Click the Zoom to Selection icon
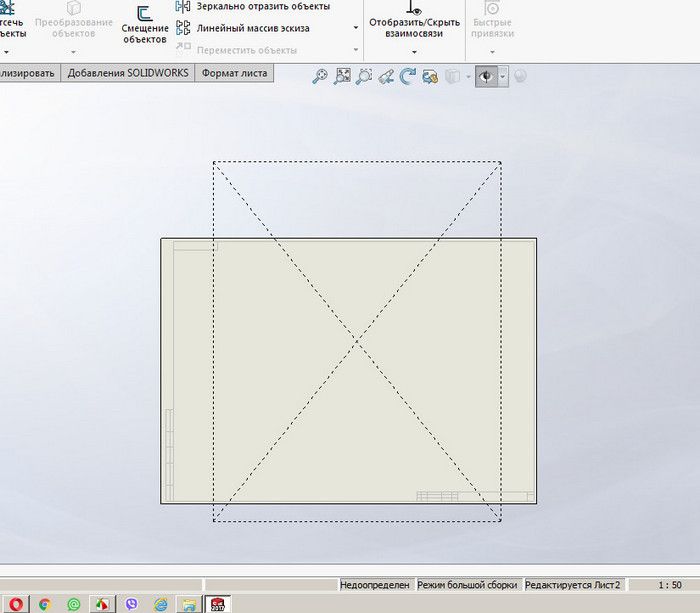 click(x=364, y=76)
